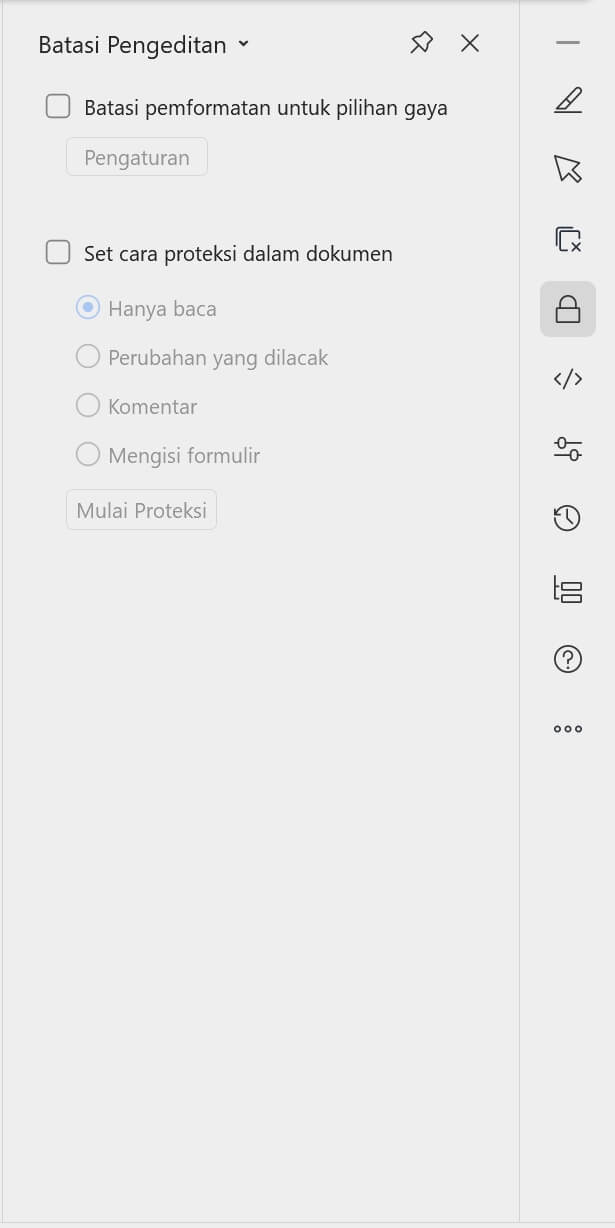
Task: Open the clear selection icon in the sidebar
Action: coord(567,240)
